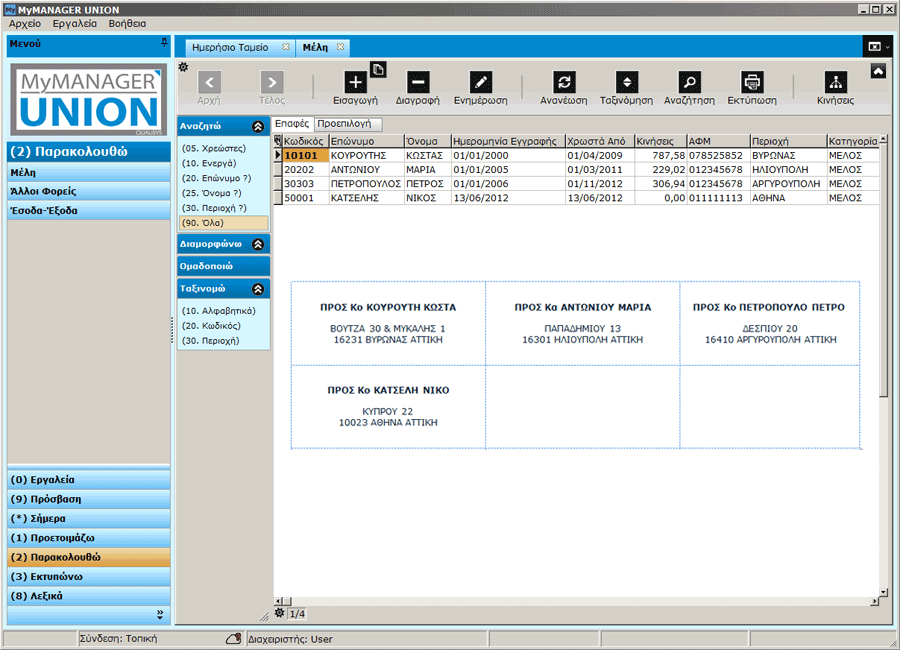Open (1) Προετοιμάζω section
The width and height of the screenshot is (900, 650).
pyautogui.click(x=89, y=538)
